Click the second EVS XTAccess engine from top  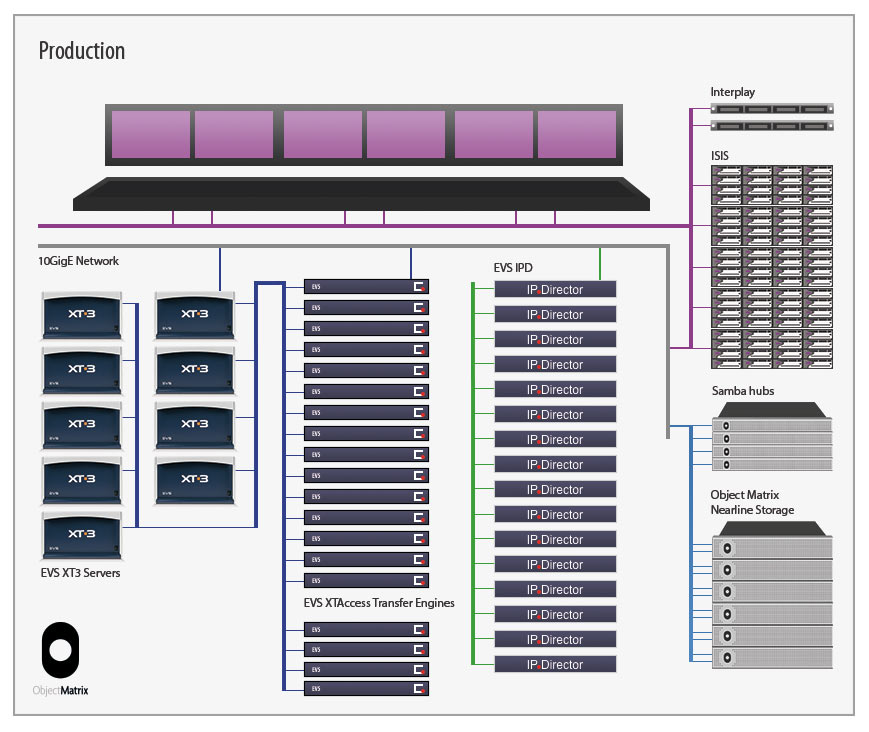(x=366, y=308)
